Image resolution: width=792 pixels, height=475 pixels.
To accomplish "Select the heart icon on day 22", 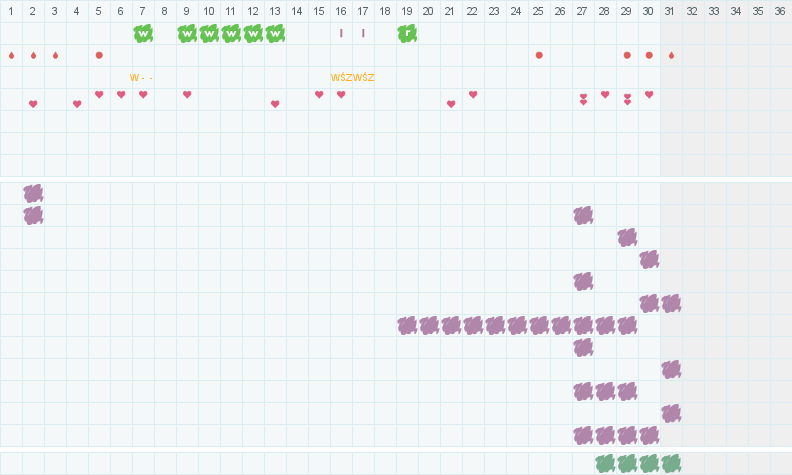I will click(473, 95).
